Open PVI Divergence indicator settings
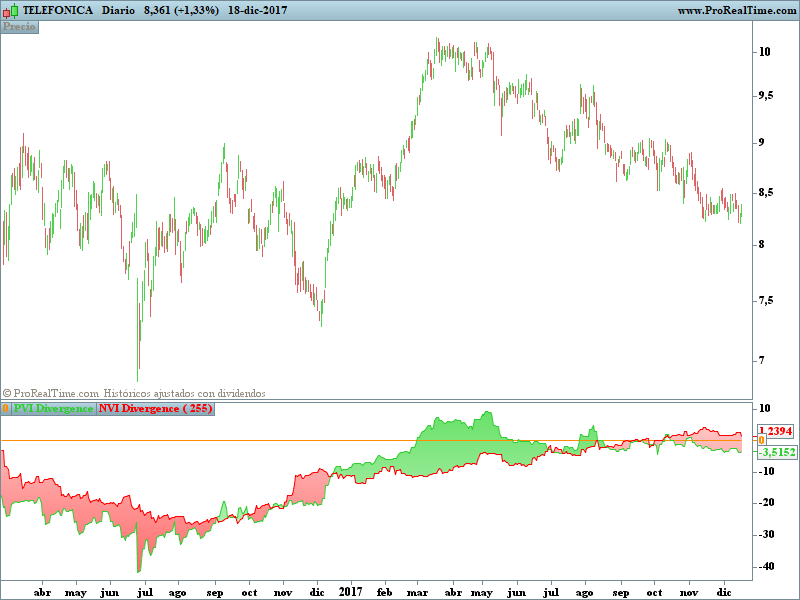Viewport: 800px width, 600px height. coord(53,409)
